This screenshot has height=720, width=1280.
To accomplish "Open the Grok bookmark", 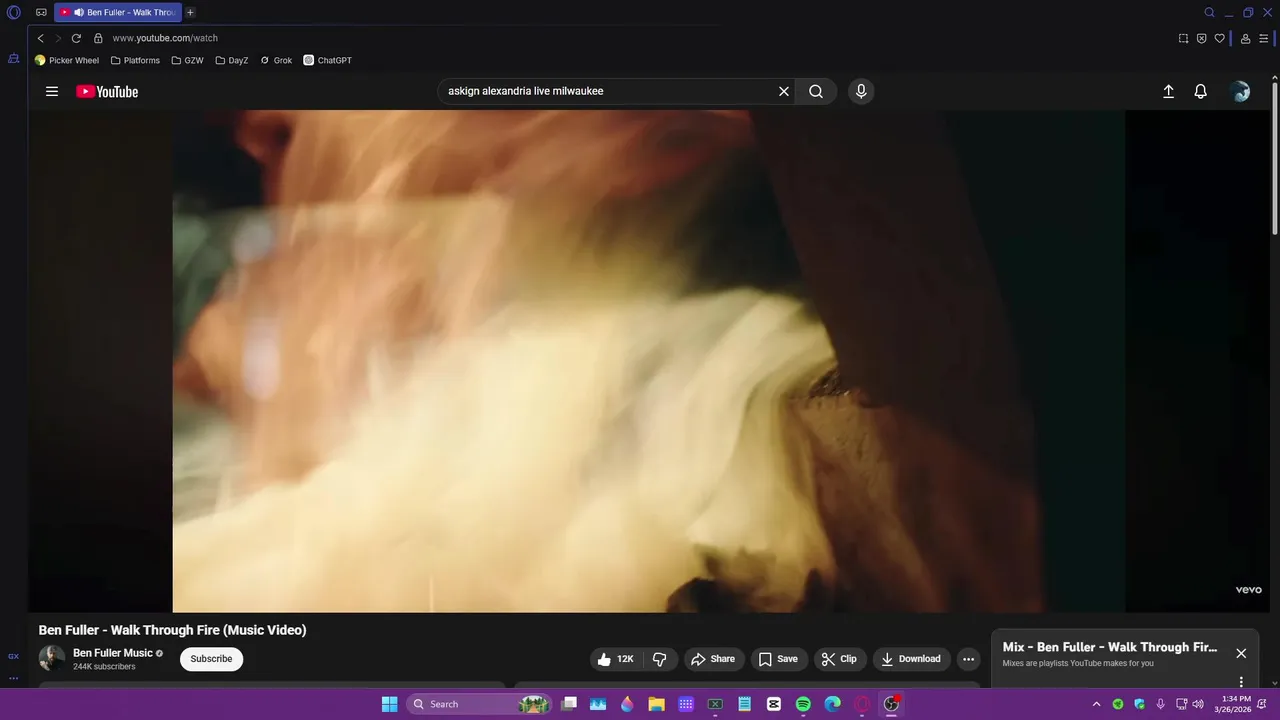I will (276, 60).
